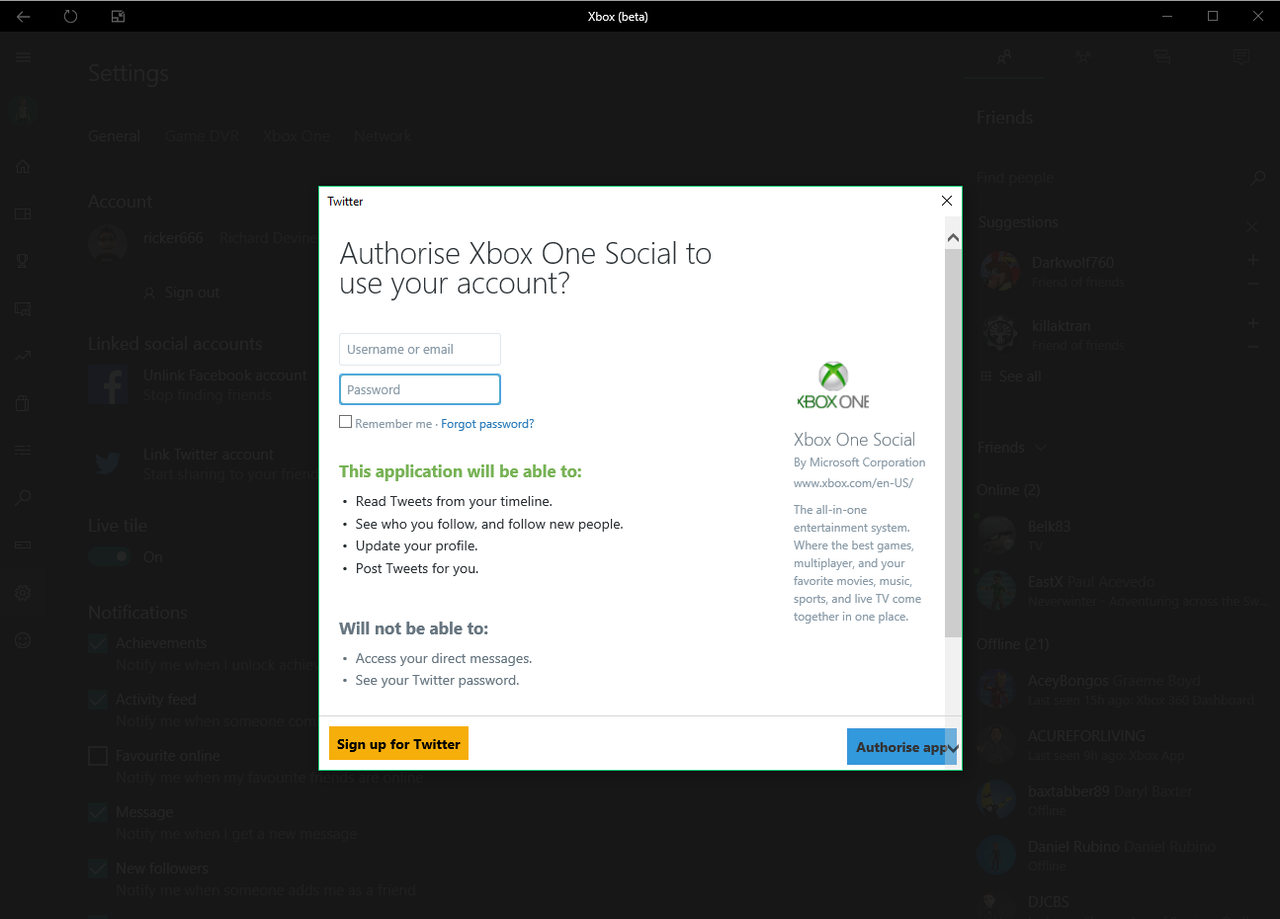Open the Home icon in the sidebar
This screenshot has height=919, width=1280.
click(23, 167)
